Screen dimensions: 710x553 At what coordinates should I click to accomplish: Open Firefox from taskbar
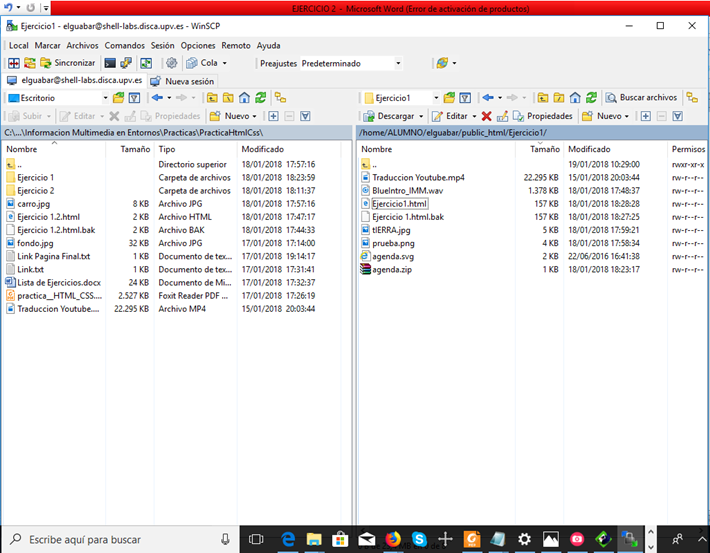click(x=393, y=539)
